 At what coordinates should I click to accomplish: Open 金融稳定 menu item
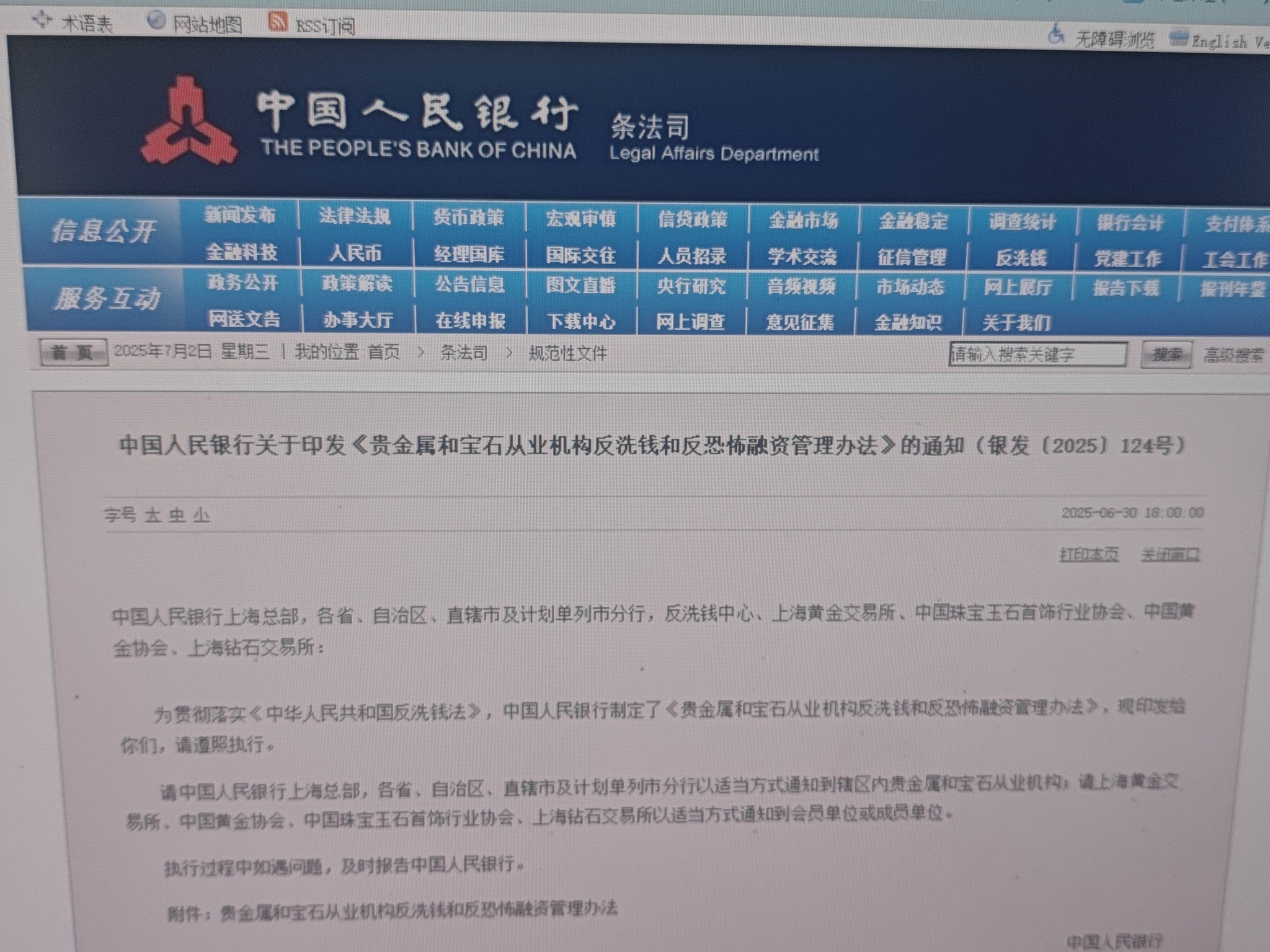coord(913,221)
